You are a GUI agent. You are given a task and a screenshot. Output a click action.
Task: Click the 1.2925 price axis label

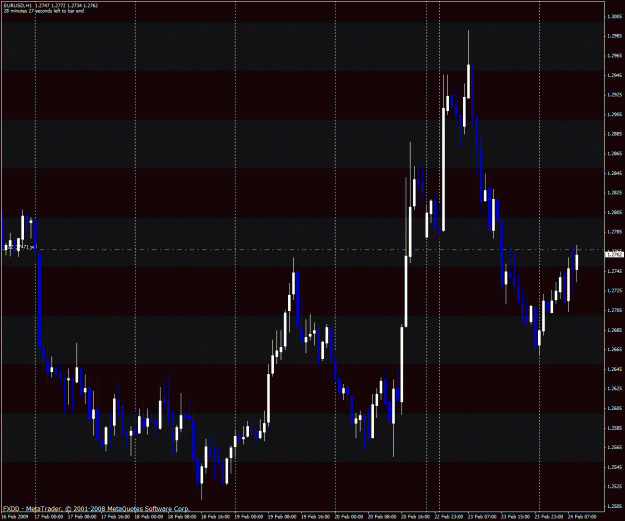coord(614,95)
